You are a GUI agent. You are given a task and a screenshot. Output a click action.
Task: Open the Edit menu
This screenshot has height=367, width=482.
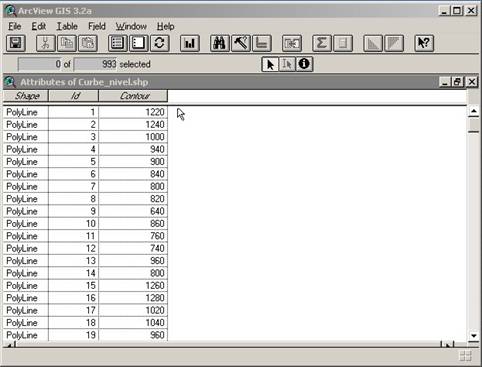coord(39,26)
